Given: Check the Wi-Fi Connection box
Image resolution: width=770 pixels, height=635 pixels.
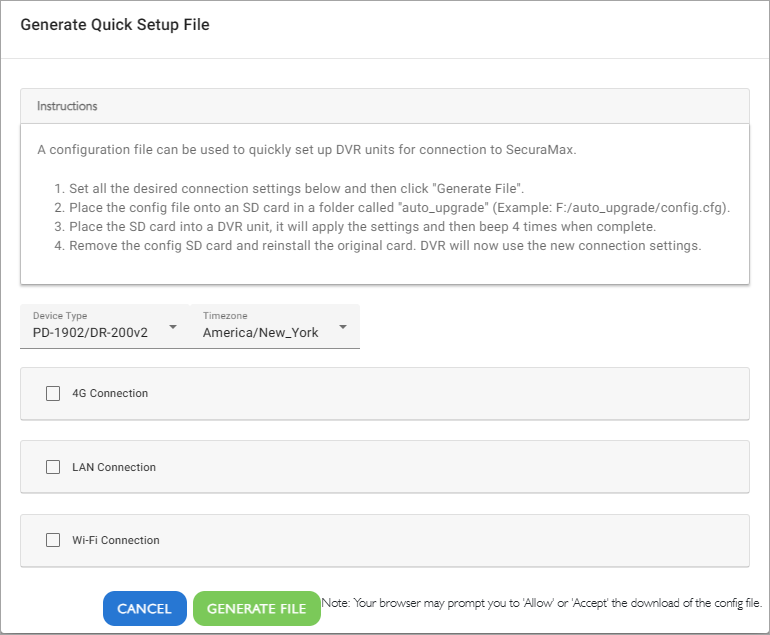Looking at the screenshot, I should [53, 540].
